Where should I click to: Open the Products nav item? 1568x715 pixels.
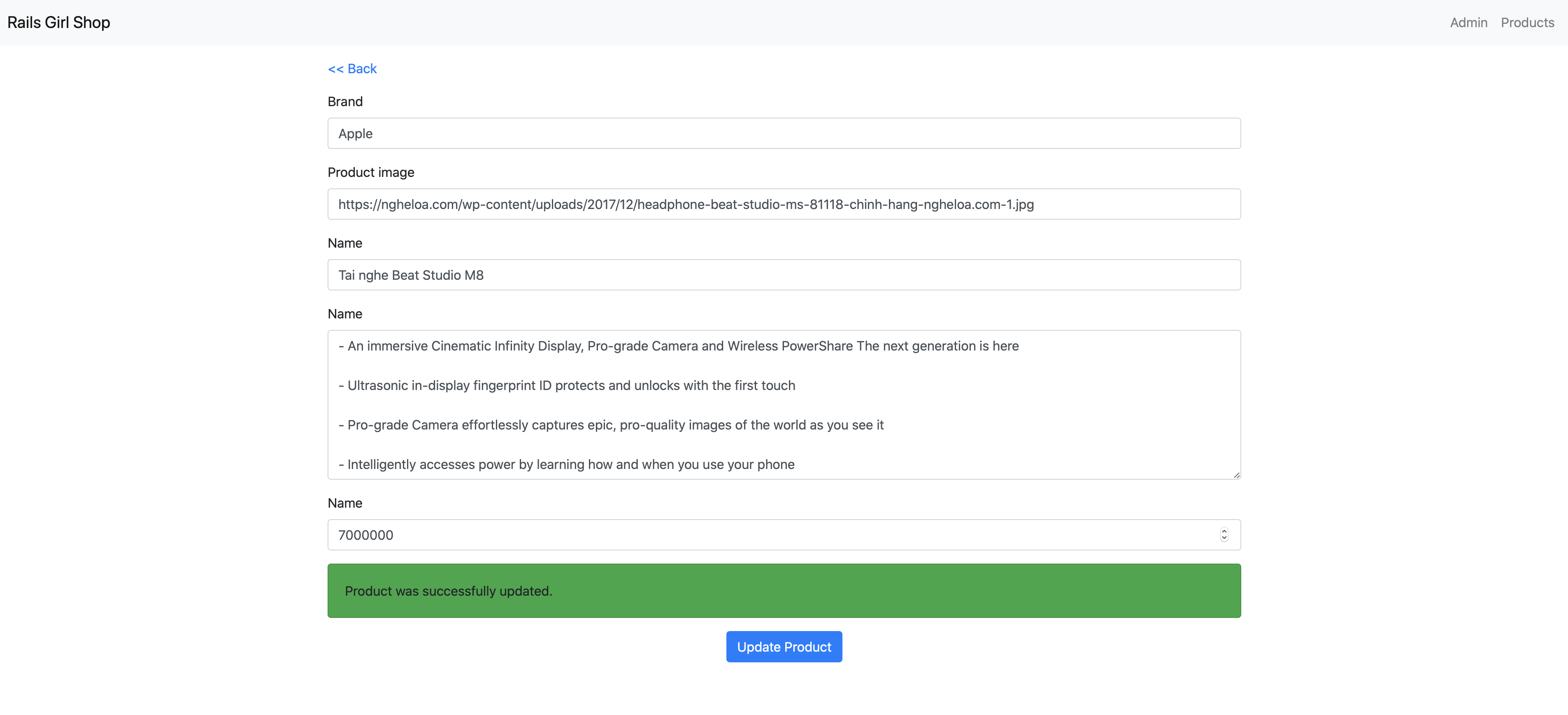tap(1526, 23)
